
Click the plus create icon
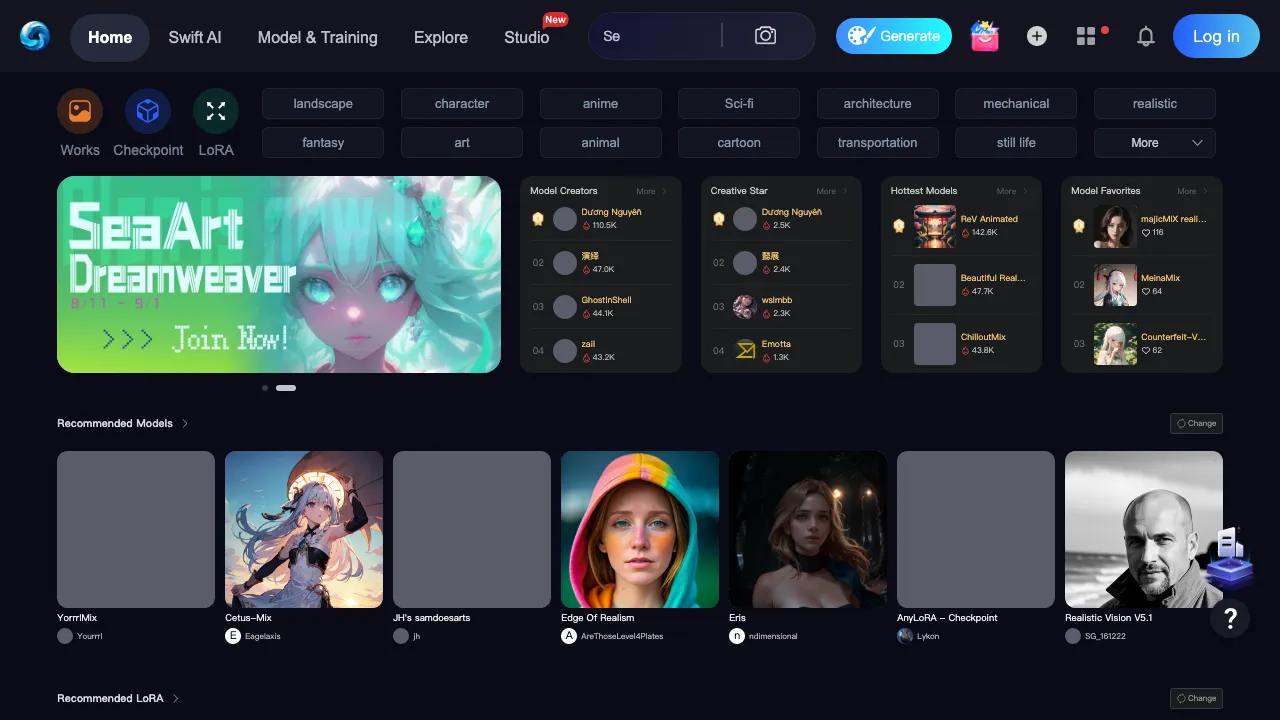(1037, 36)
